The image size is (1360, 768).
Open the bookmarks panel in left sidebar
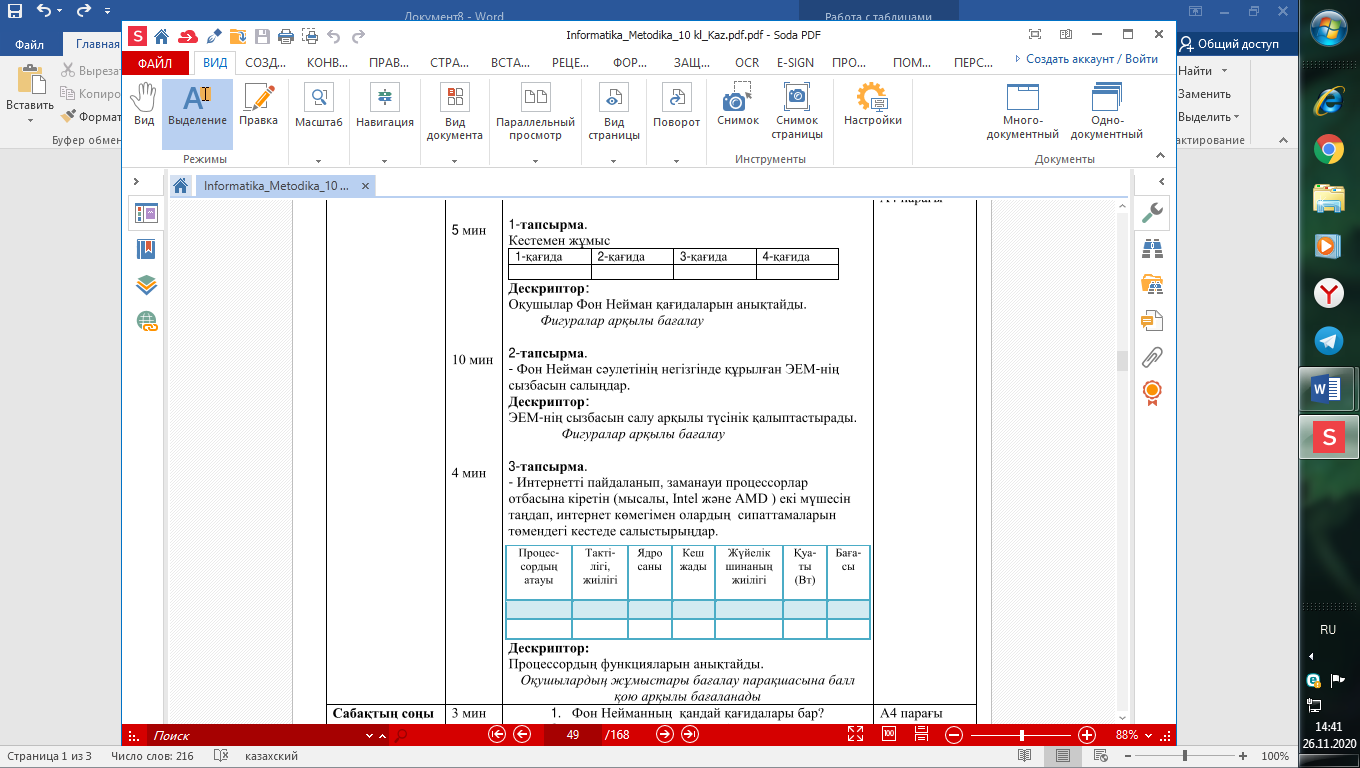point(147,249)
